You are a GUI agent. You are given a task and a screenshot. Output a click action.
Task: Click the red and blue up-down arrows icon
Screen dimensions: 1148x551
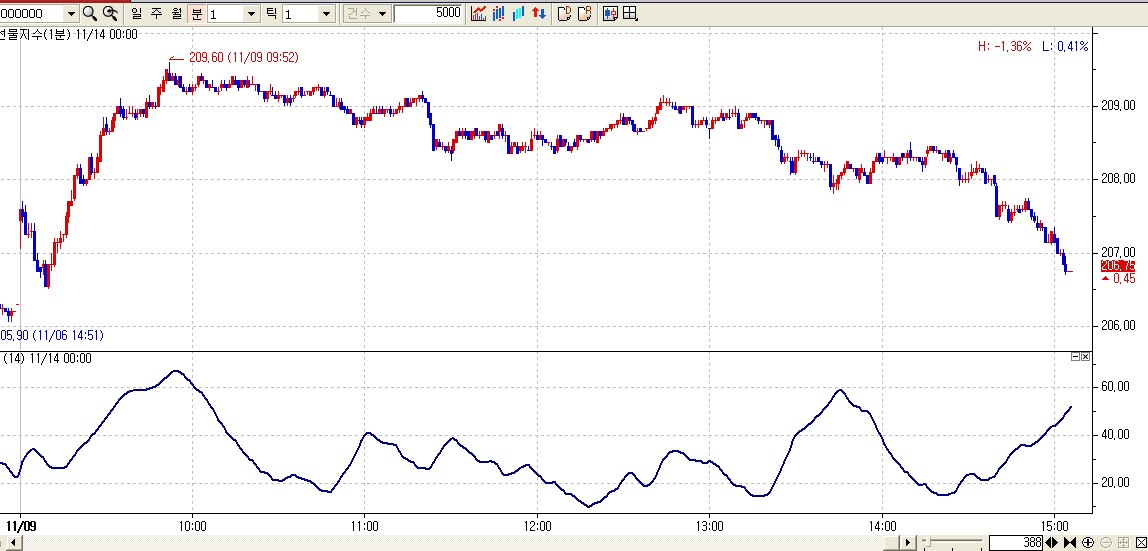[x=538, y=13]
